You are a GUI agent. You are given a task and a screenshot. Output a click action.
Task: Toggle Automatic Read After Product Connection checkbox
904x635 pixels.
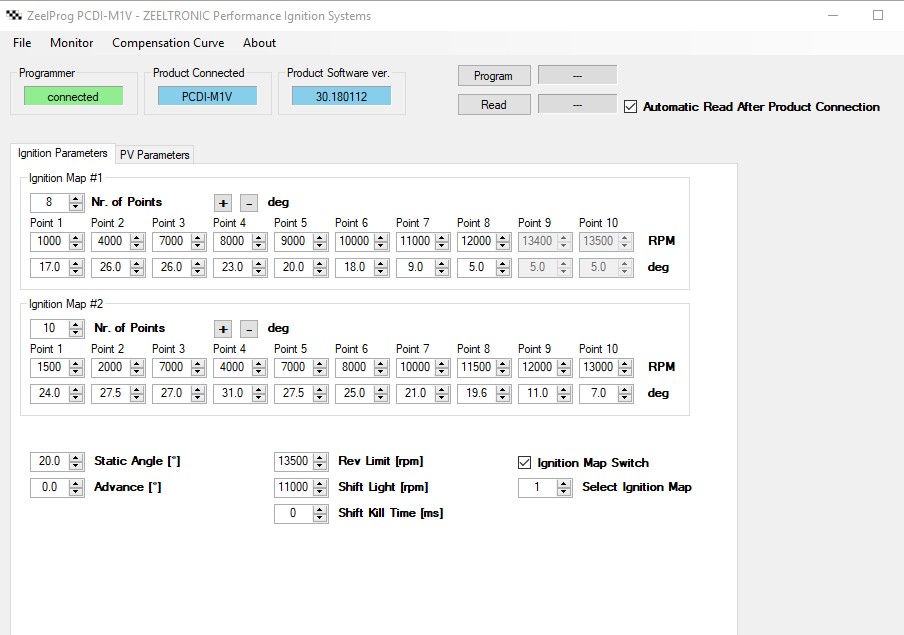pos(630,107)
